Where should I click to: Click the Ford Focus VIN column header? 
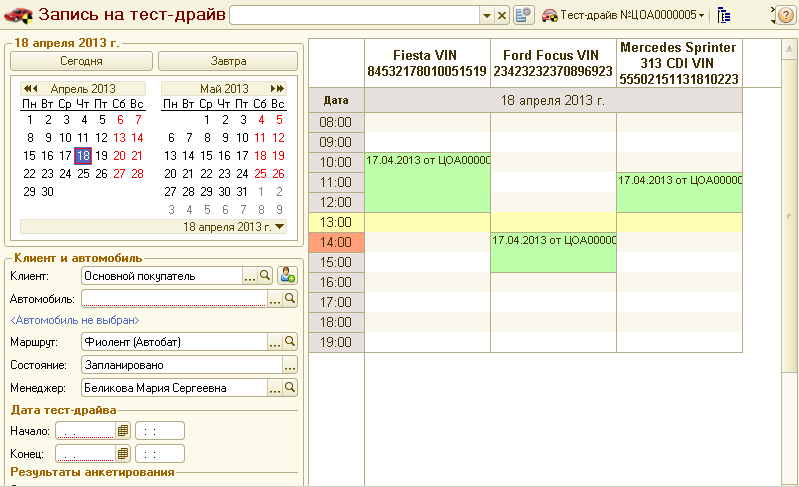(553, 63)
